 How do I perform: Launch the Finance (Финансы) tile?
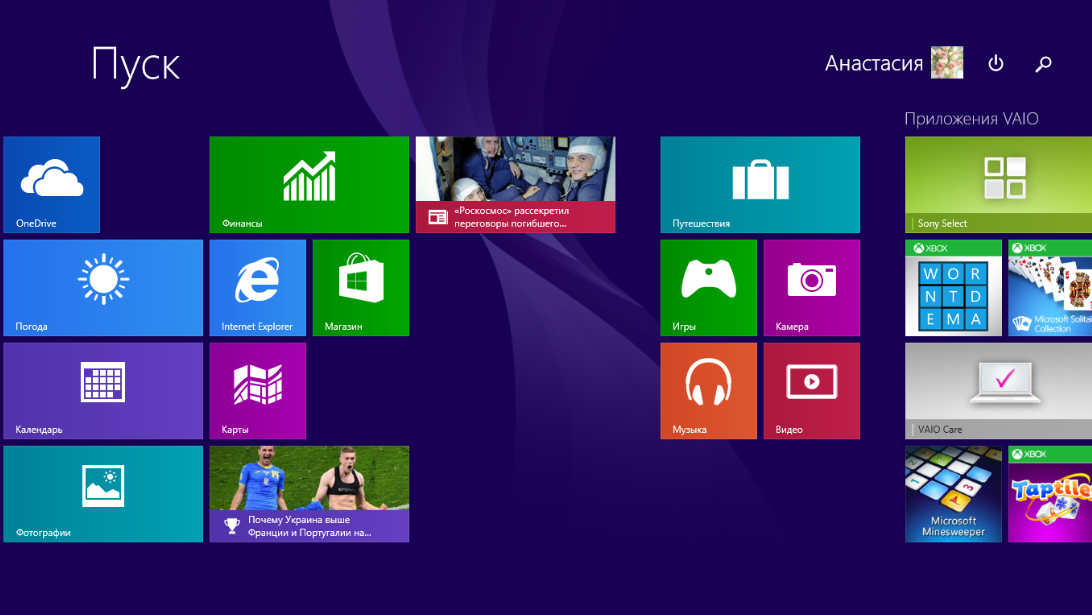coord(309,184)
